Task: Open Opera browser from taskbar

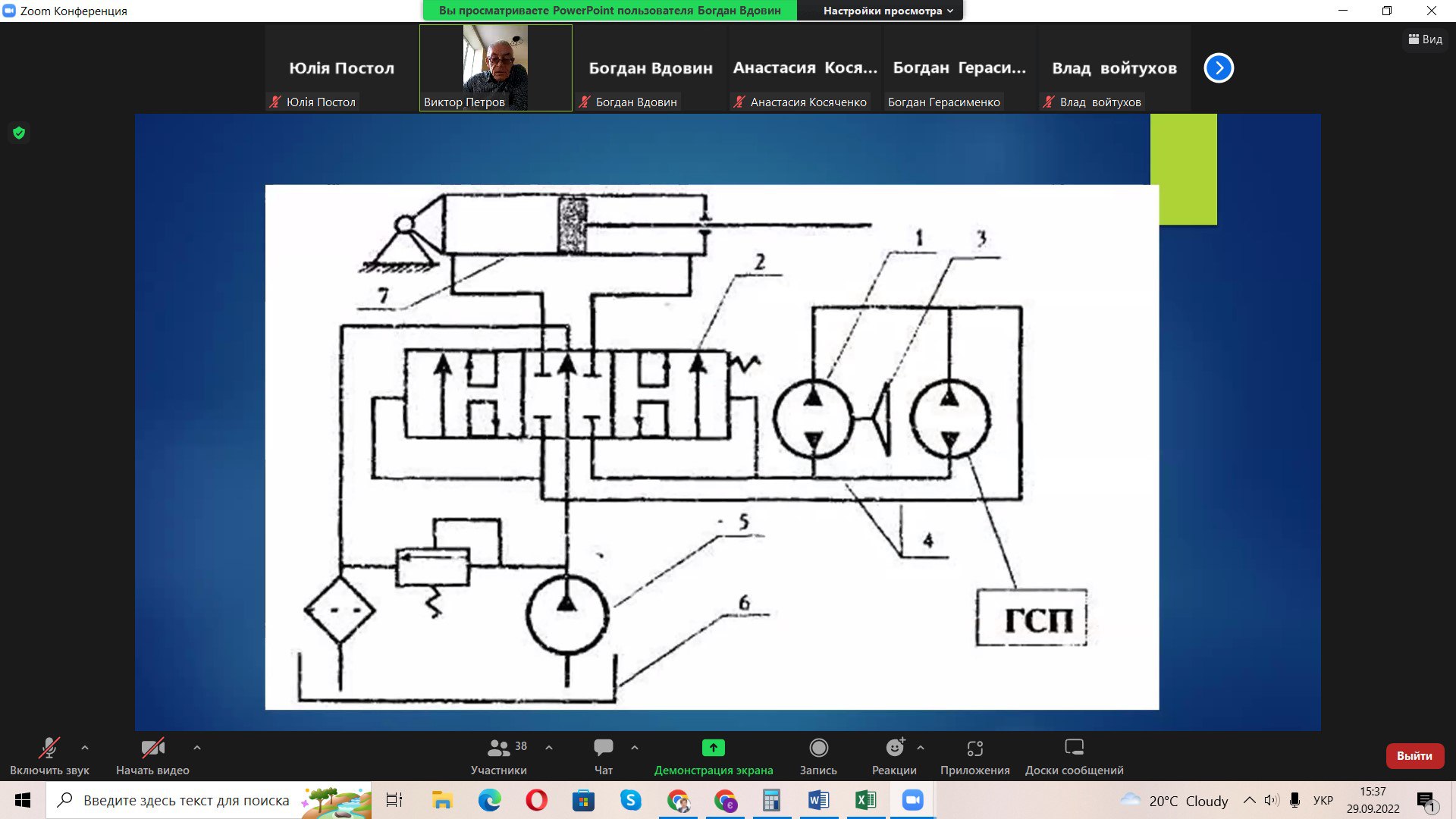Action: (x=536, y=801)
